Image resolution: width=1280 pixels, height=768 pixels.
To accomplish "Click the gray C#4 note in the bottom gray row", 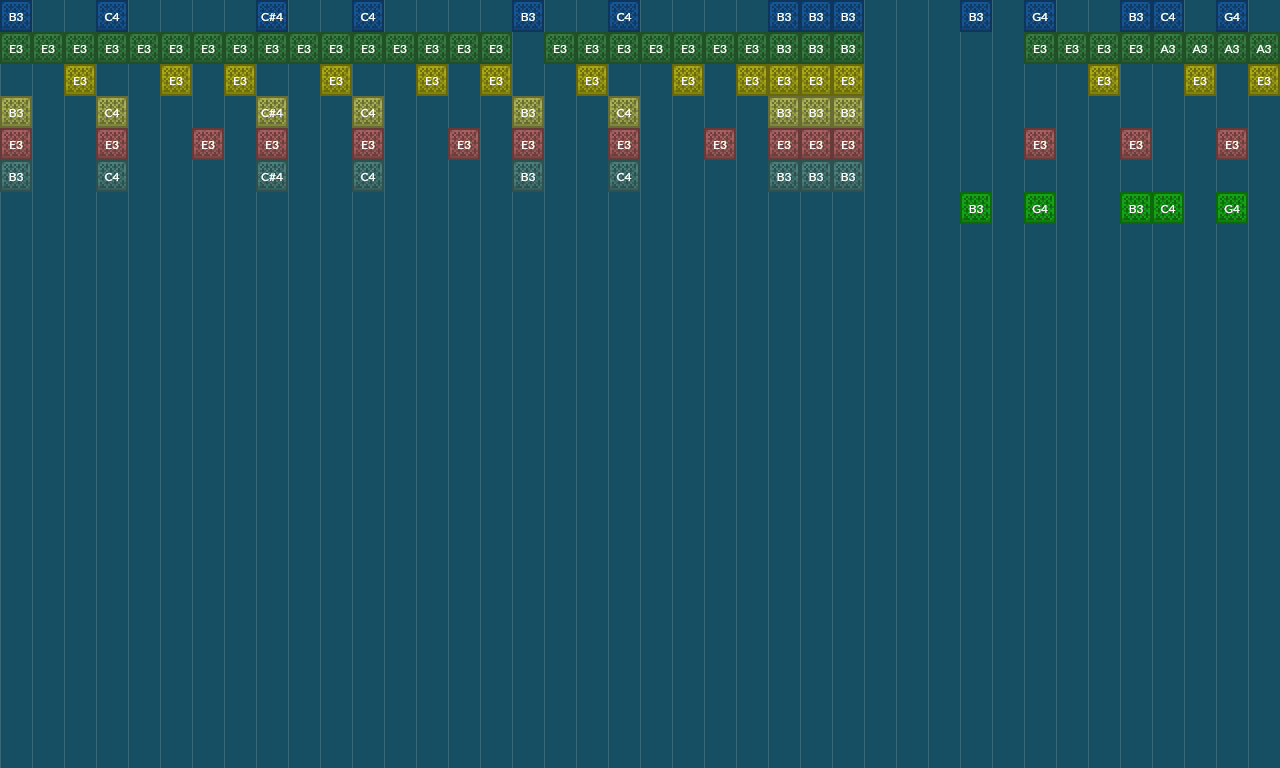I will click(x=272, y=176).
